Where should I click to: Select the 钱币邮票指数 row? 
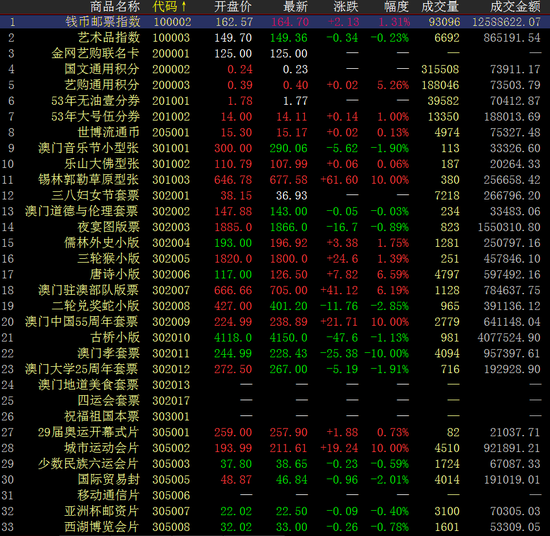click(x=275, y=22)
